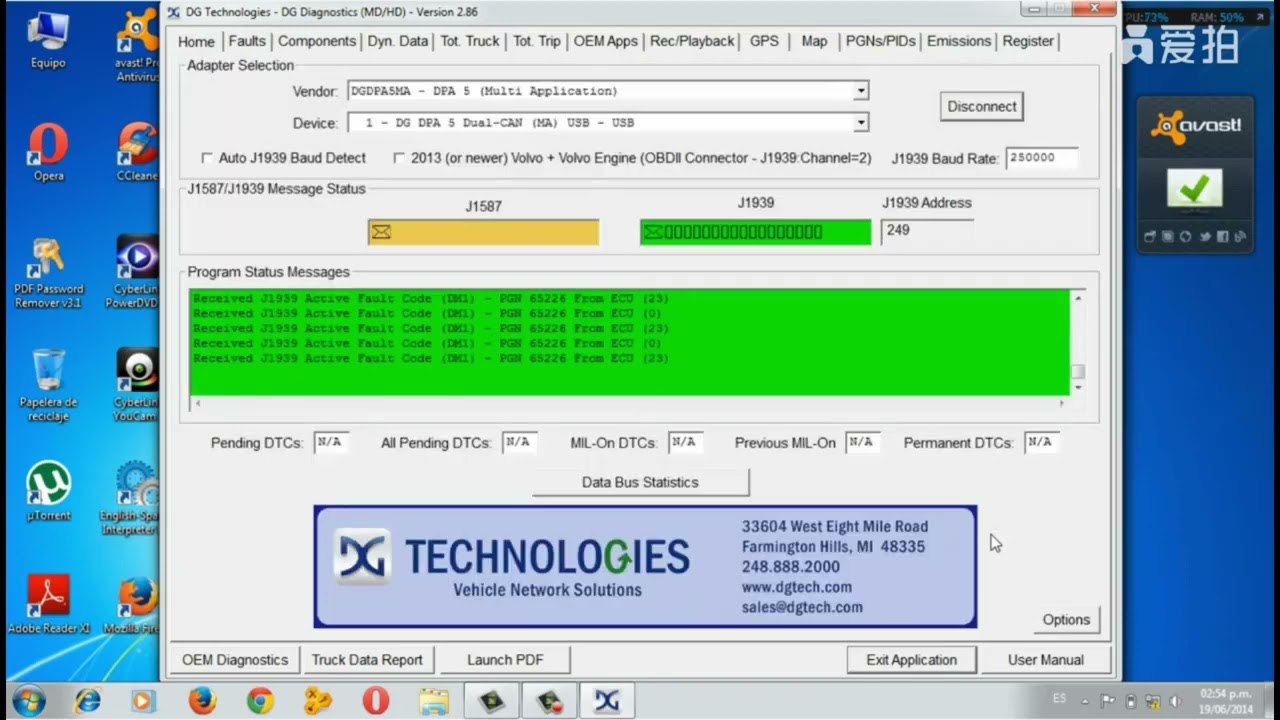Open the Emissions tab
Image resolution: width=1280 pixels, height=720 pixels.
959,41
